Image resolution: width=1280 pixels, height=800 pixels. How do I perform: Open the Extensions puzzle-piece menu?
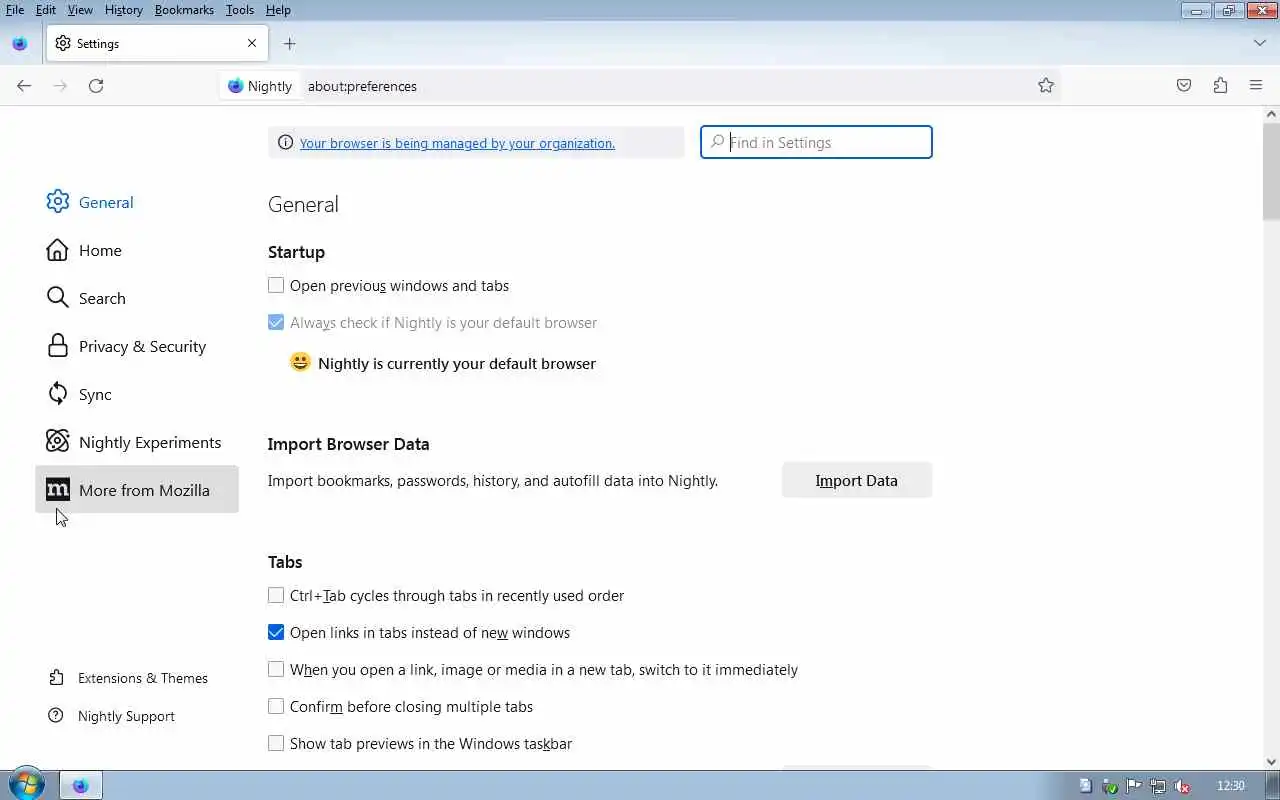pos(1220,86)
